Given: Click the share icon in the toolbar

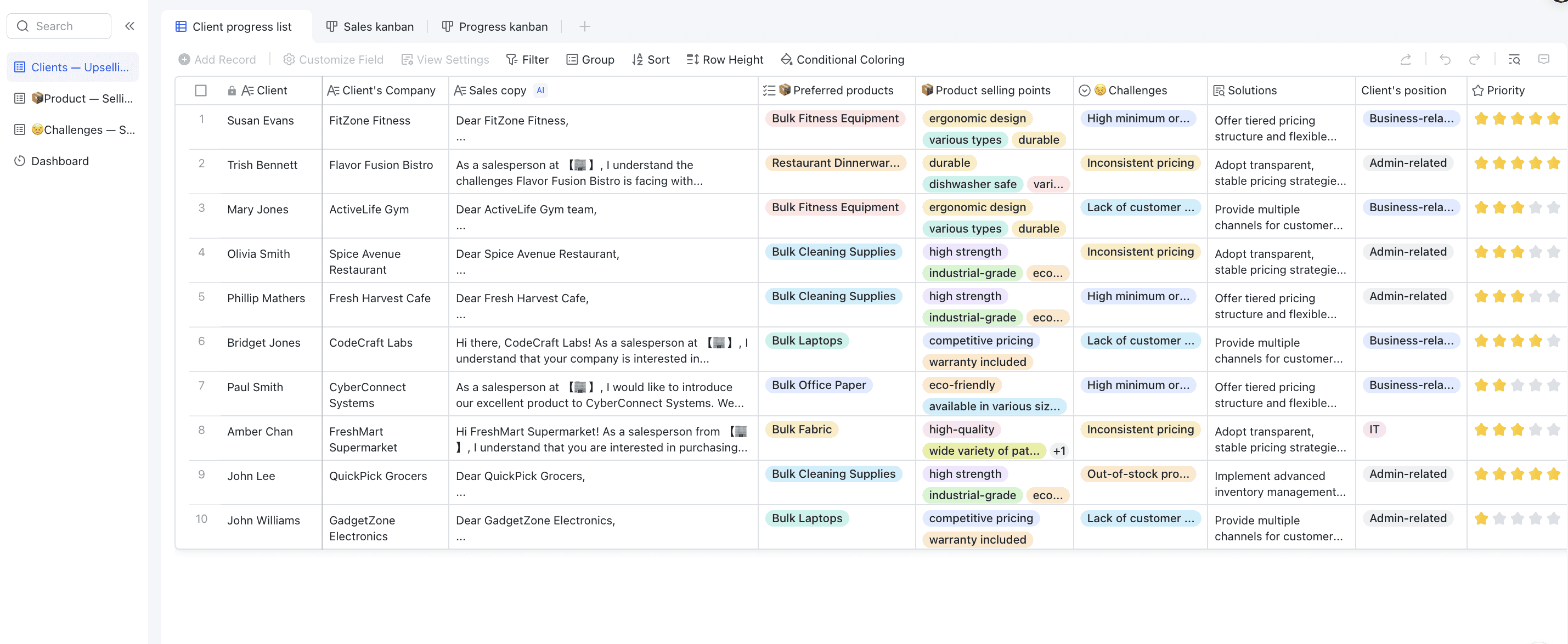Looking at the screenshot, I should [x=1406, y=60].
